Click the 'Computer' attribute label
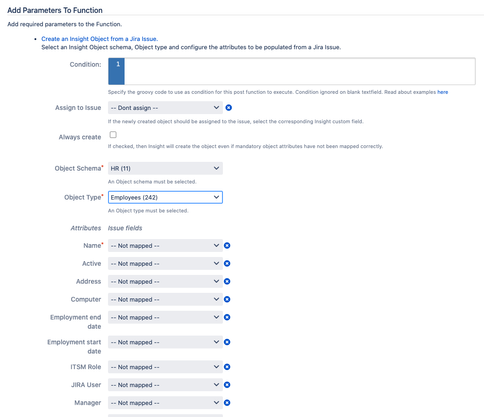This screenshot has width=484, height=417. click(86, 299)
